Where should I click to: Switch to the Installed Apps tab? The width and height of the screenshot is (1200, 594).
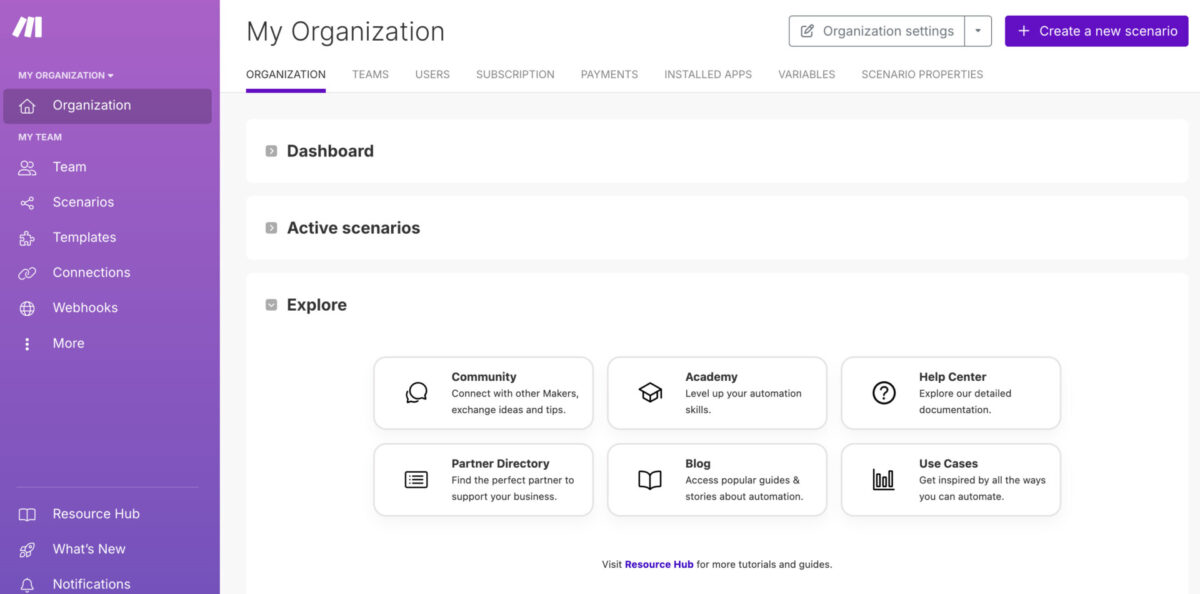(708, 74)
